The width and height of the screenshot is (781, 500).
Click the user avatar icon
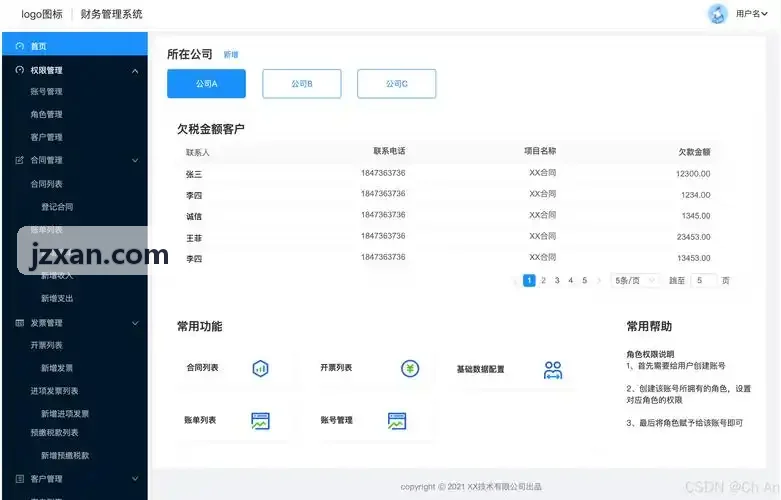tap(718, 14)
